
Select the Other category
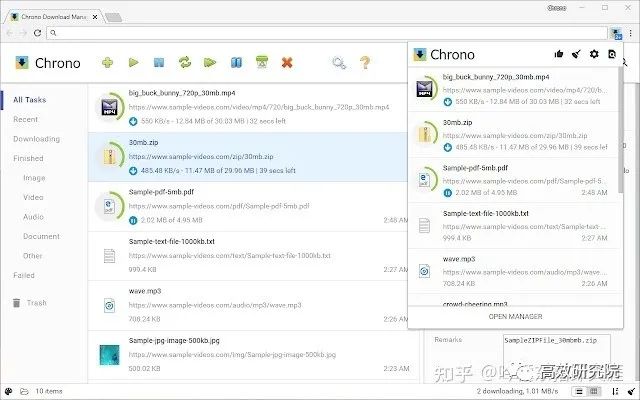coord(33,256)
